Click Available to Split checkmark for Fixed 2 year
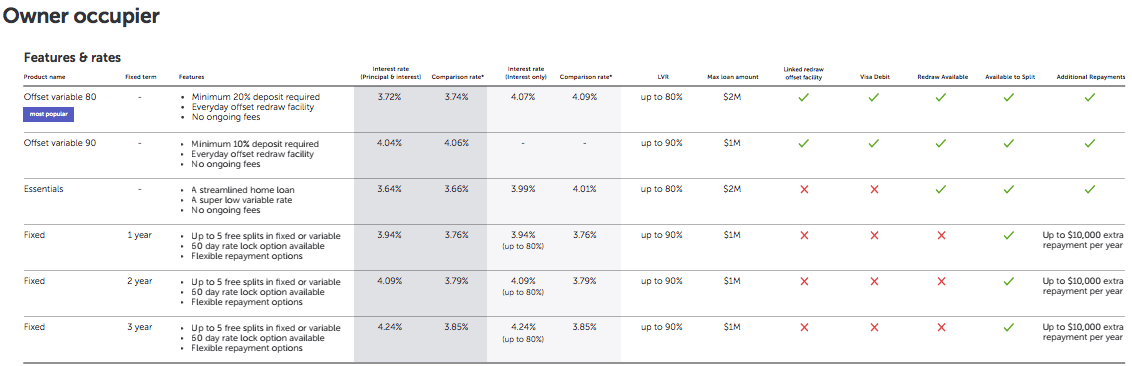Screen dimensions: 1132x366 click(x=1009, y=281)
